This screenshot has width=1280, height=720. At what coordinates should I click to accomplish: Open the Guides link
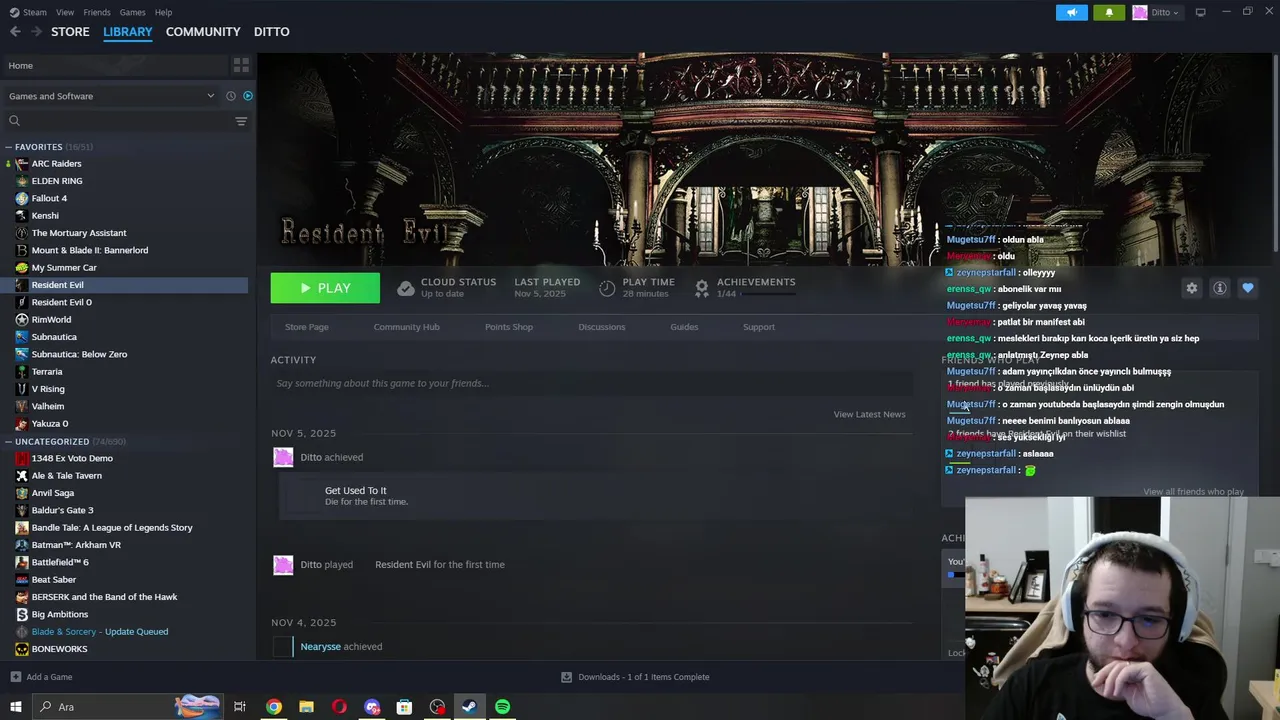point(684,327)
